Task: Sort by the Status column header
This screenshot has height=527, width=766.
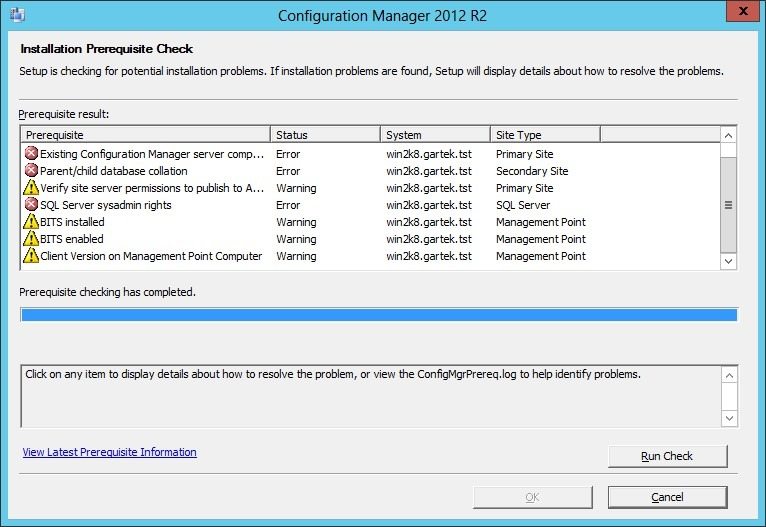Action: coord(325,134)
